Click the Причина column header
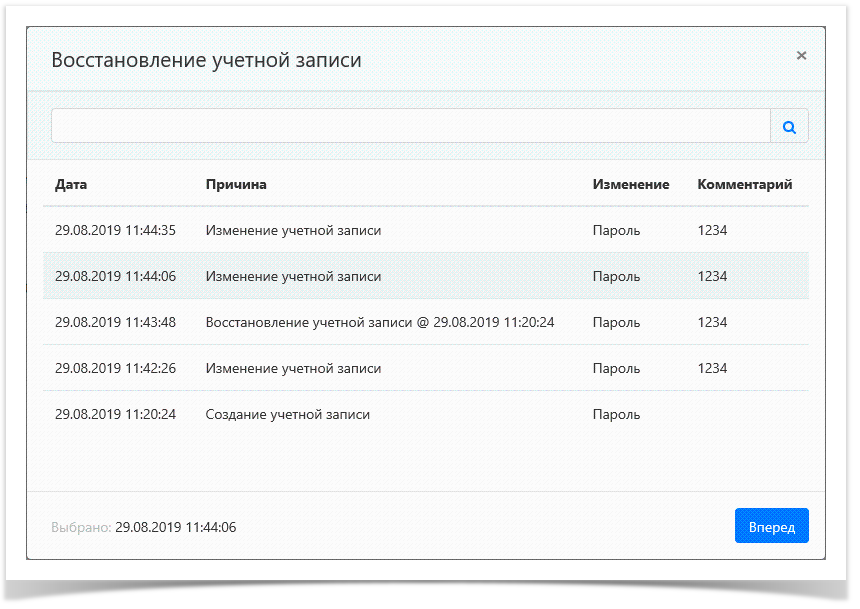The height and width of the screenshot is (609, 860). coord(234,184)
